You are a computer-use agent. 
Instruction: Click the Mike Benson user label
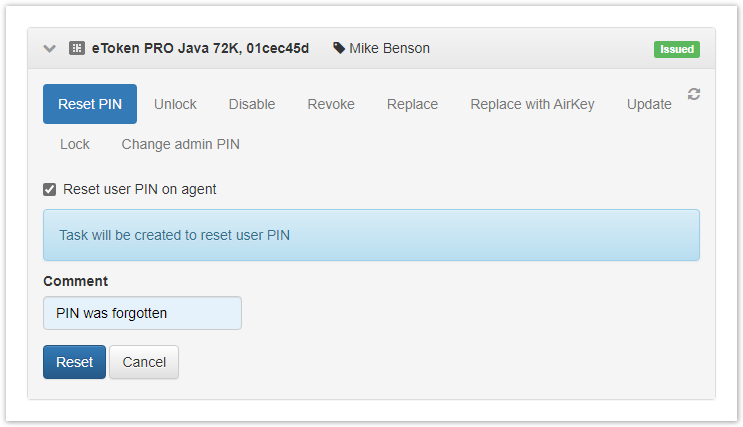tap(389, 48)
